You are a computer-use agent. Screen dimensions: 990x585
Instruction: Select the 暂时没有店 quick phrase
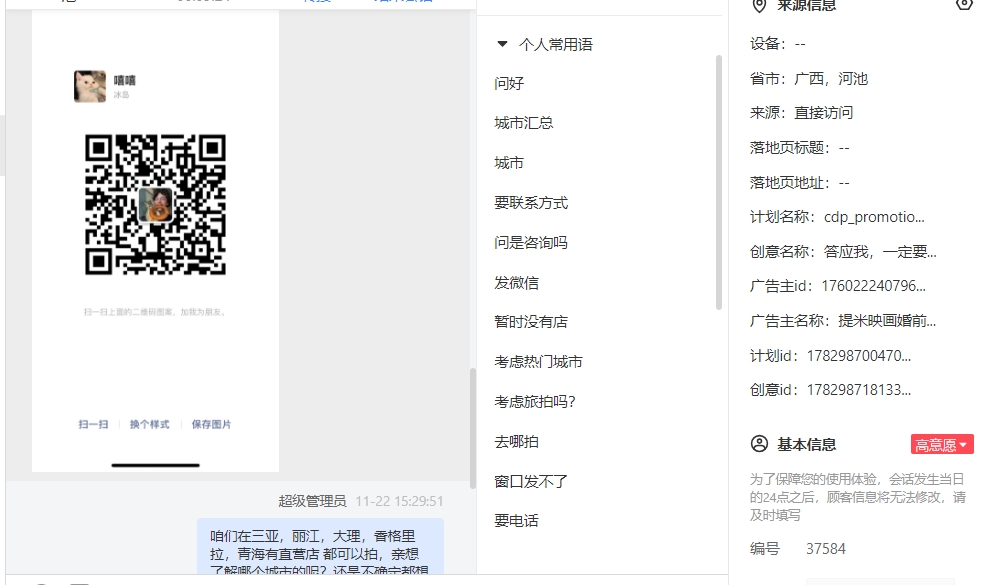click(531, 322)
